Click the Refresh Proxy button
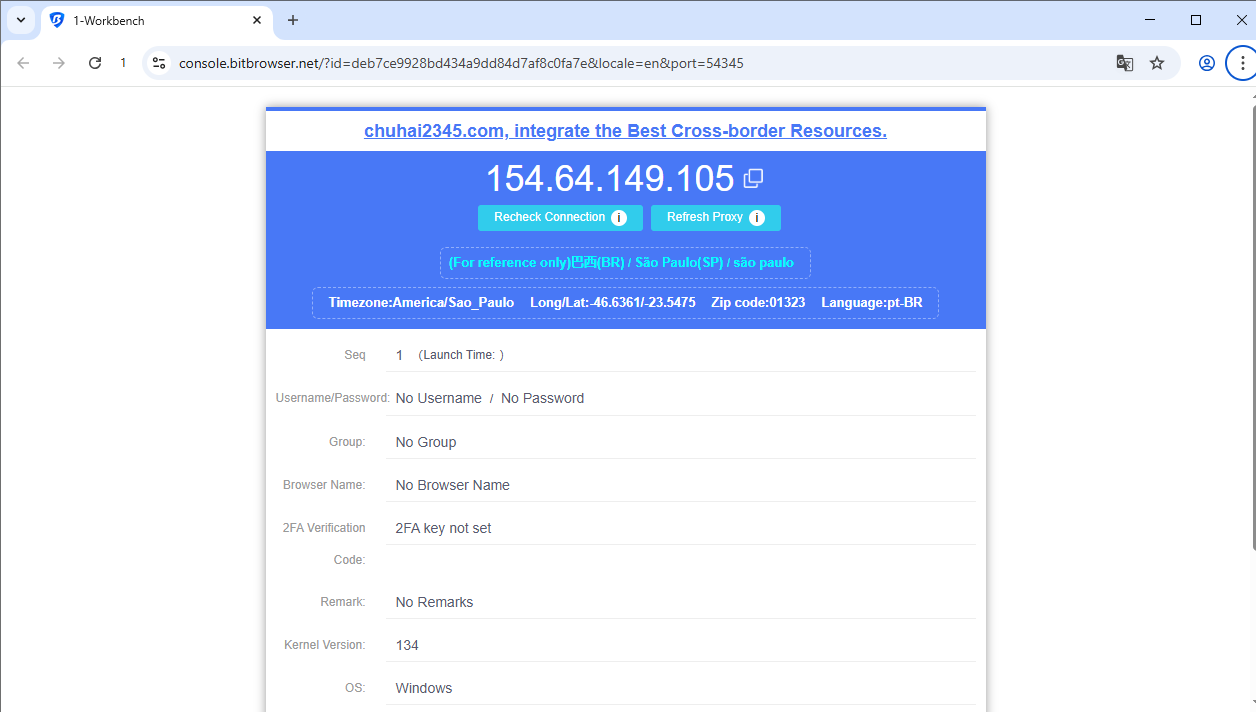Image resolution: width=1256 pixels, height=712 pixels. (716, 218)
